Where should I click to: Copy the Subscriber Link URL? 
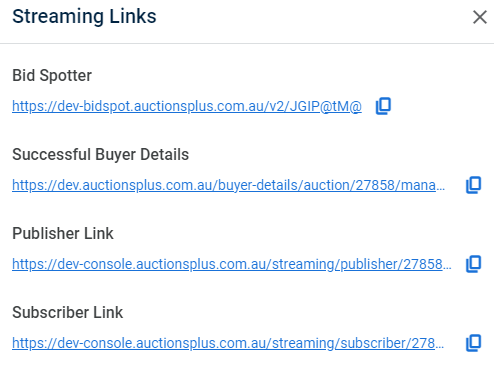473,343
